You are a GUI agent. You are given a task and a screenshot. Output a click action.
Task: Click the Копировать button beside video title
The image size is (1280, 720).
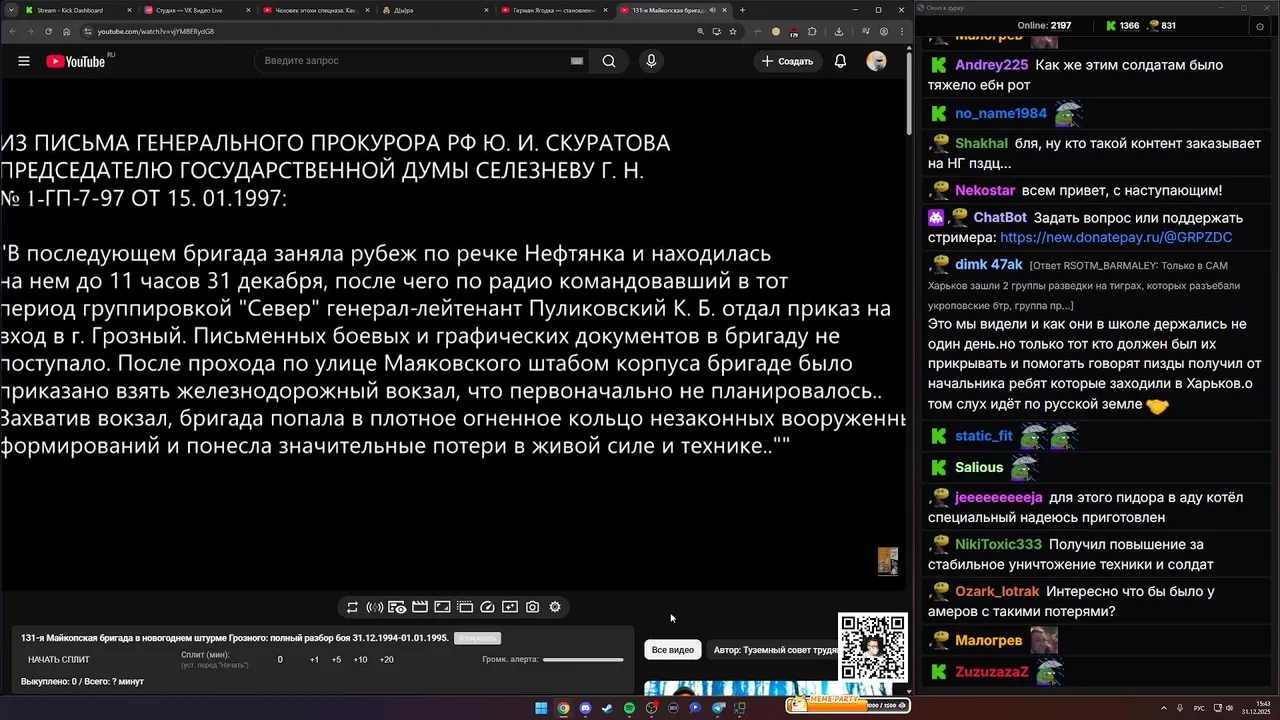click(x=477, y=638)
